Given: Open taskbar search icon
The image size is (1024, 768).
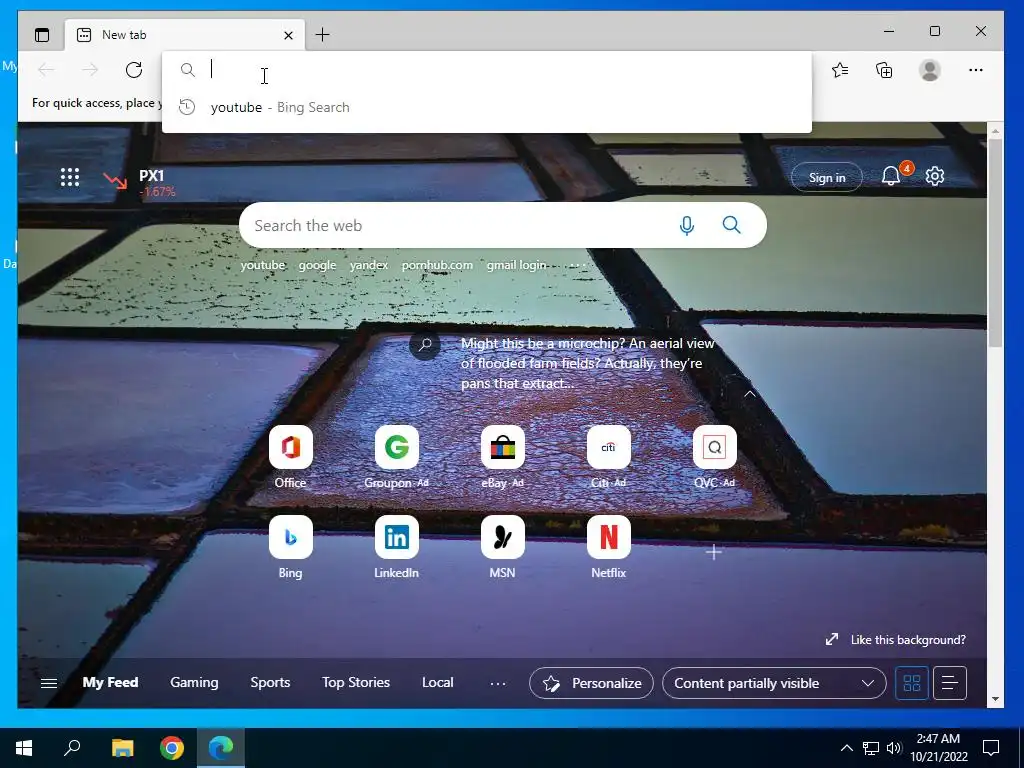Looking at the screenshot, I should coord(72,747).
